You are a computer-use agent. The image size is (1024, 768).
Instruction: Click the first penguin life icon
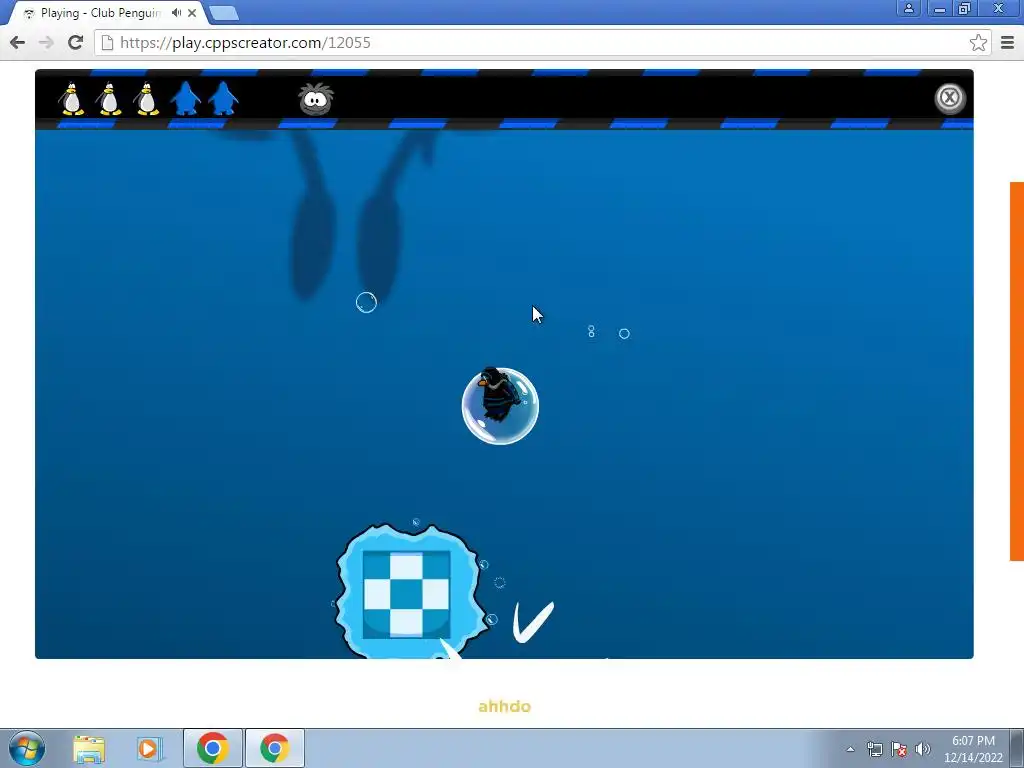tap(72, 99)
